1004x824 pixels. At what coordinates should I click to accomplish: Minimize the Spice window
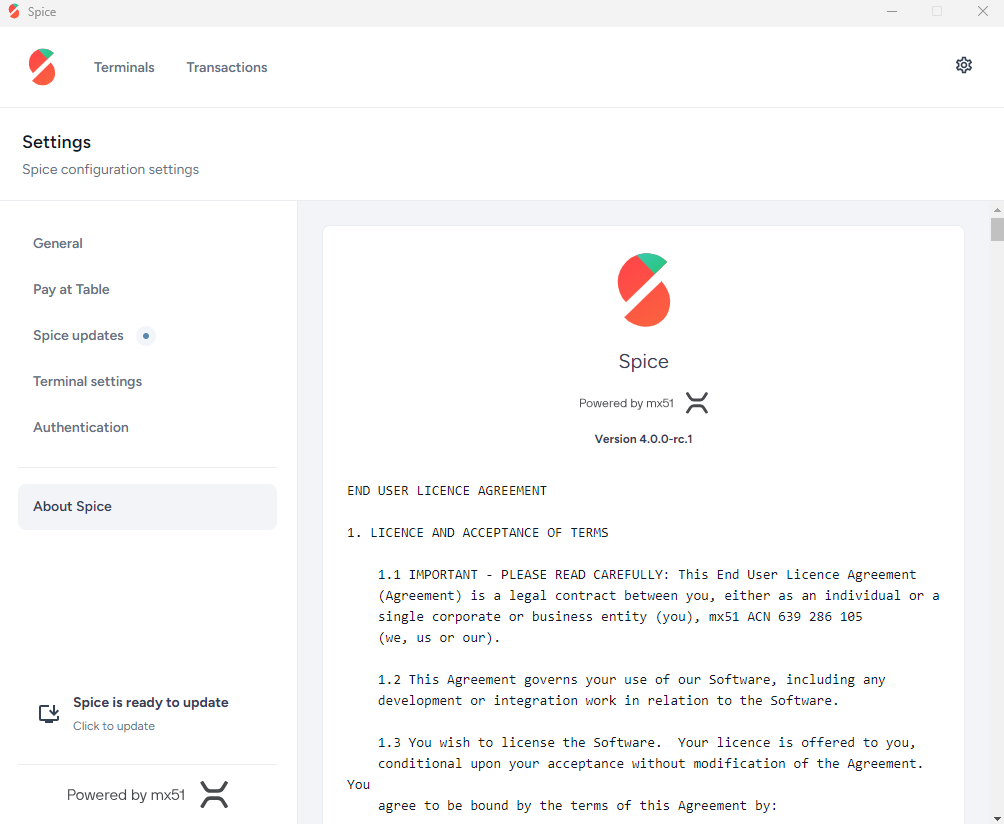tap(891, 12)
